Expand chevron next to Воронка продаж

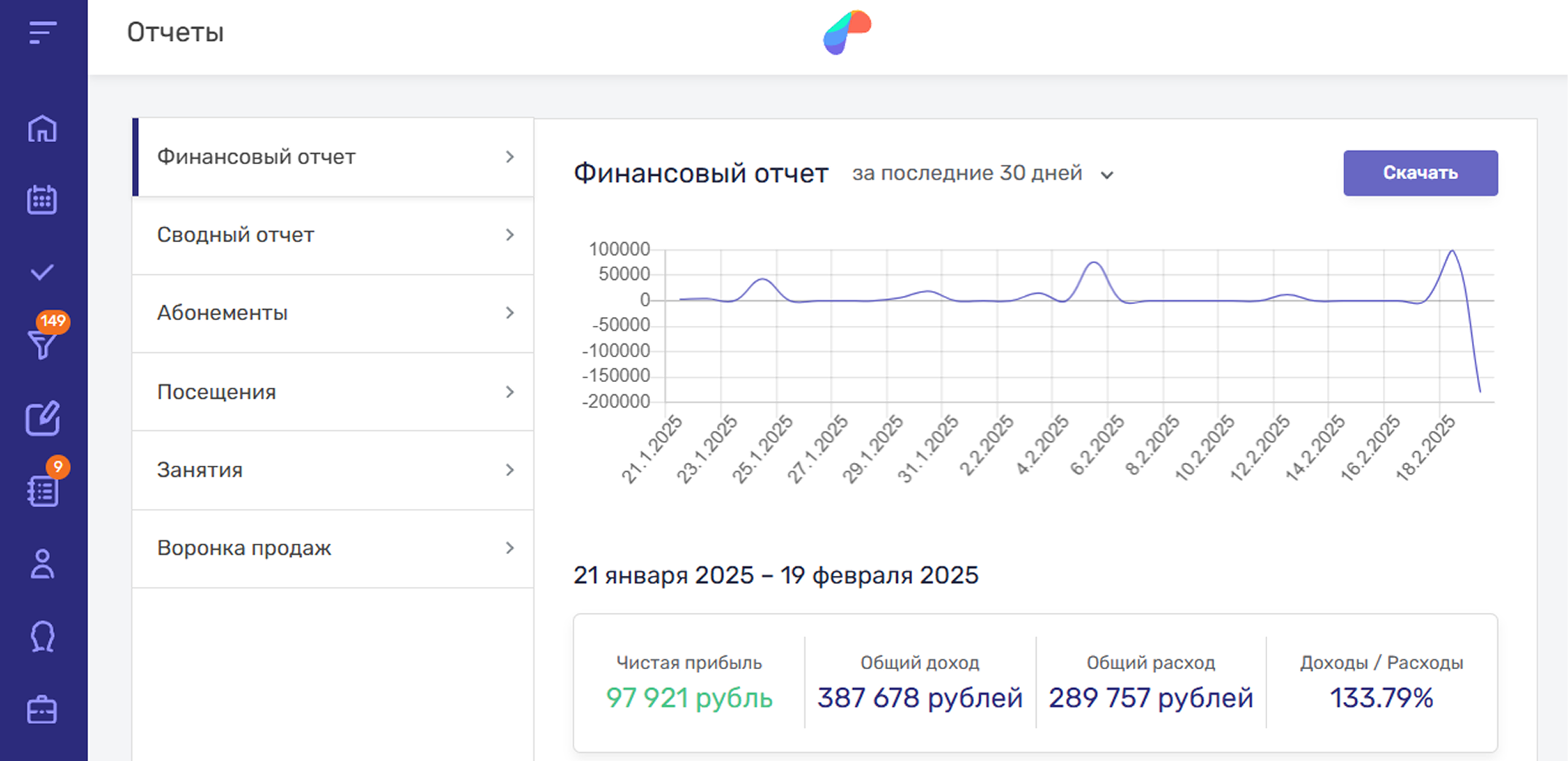click(x=509, y=548)
